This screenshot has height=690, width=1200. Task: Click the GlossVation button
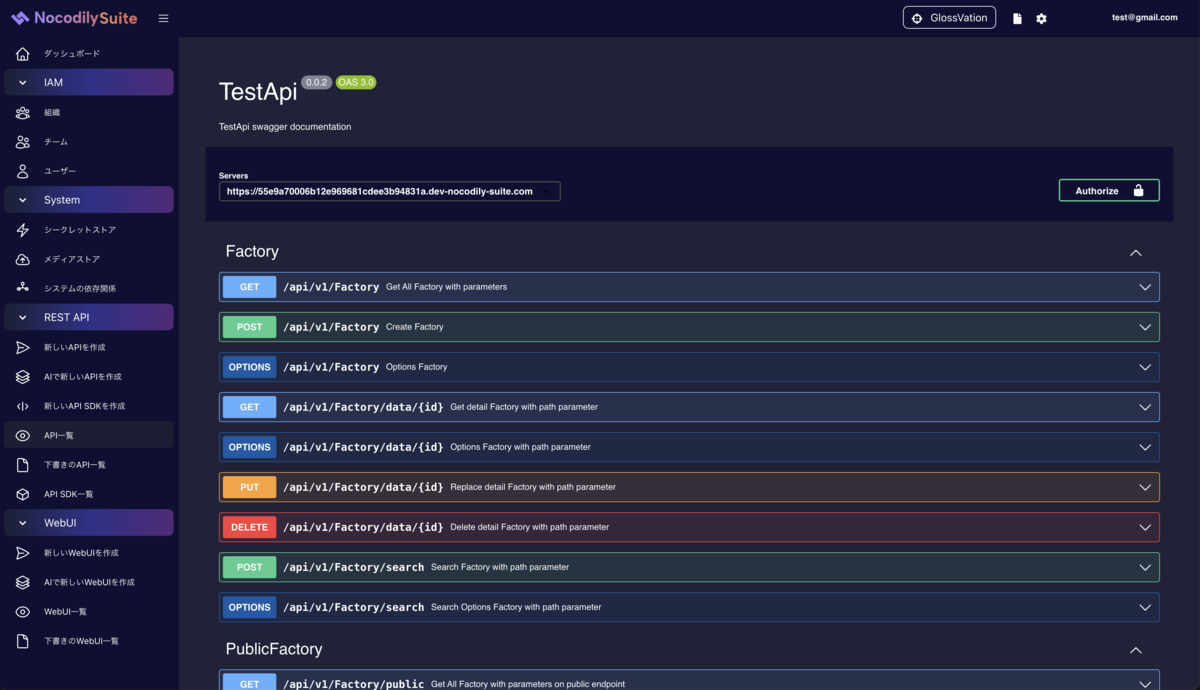click(949, 18)
